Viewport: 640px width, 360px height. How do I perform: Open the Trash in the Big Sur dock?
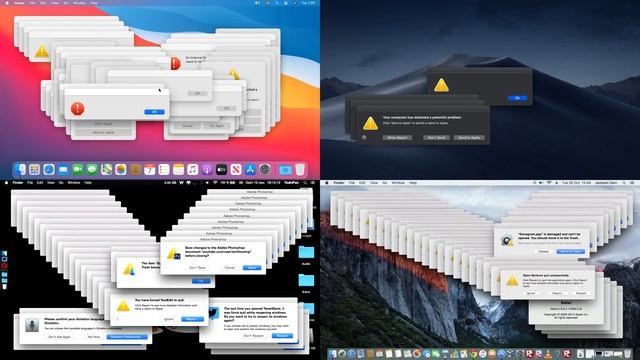point(300,169)
